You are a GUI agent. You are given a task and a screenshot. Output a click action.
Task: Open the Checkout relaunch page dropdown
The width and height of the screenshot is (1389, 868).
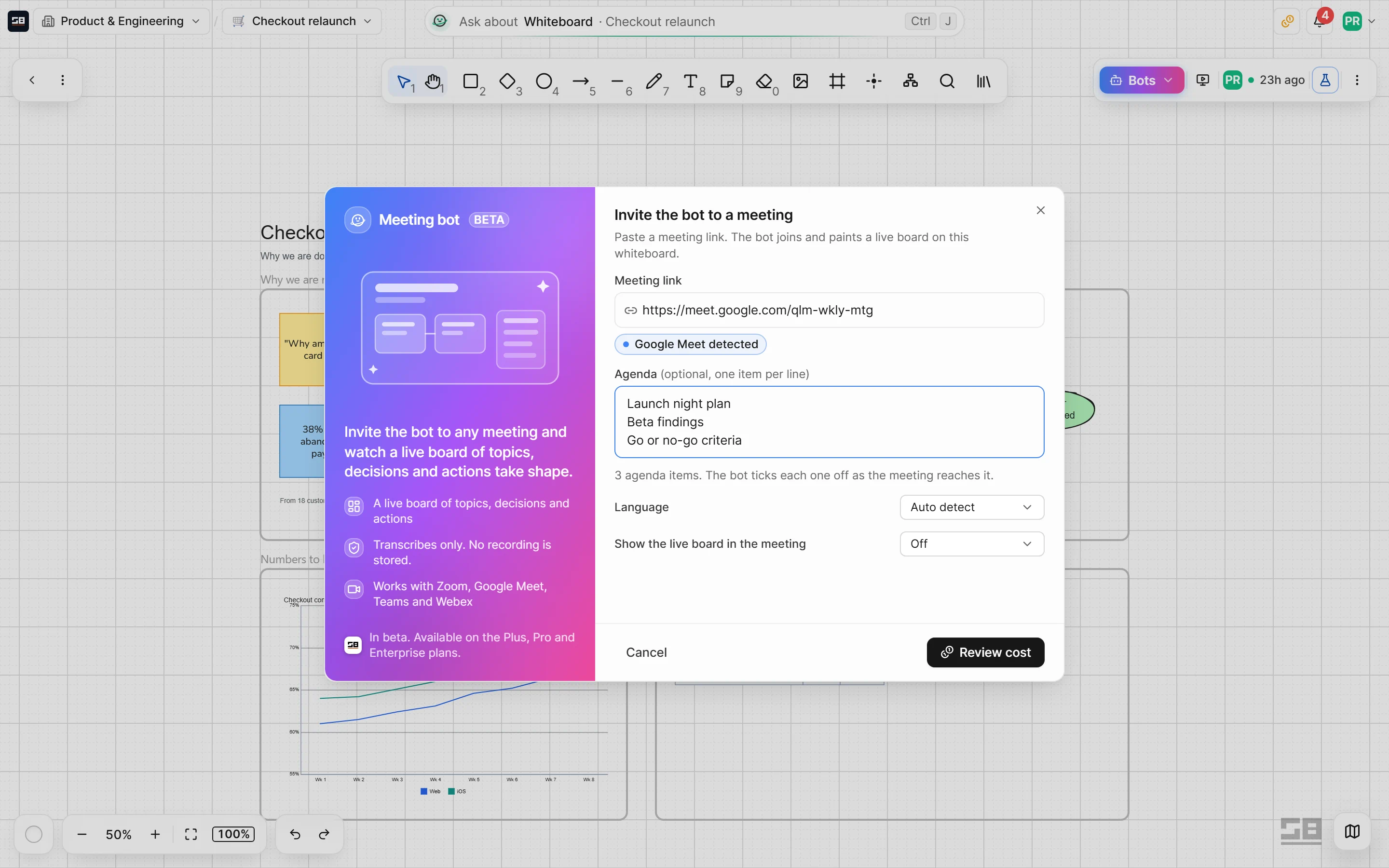coord(302,21)
